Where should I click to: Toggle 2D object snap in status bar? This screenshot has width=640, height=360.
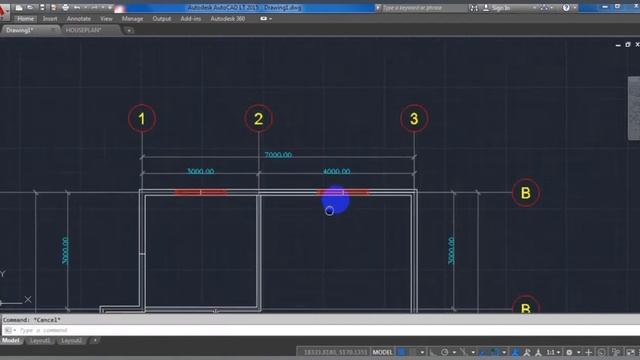(494, 352)
